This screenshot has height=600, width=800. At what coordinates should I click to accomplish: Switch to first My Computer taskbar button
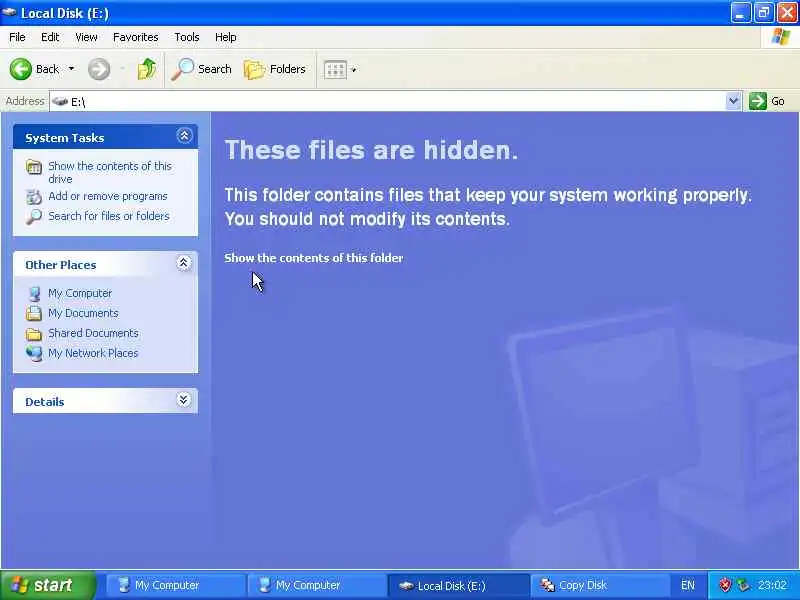click(x=175, y=585)
